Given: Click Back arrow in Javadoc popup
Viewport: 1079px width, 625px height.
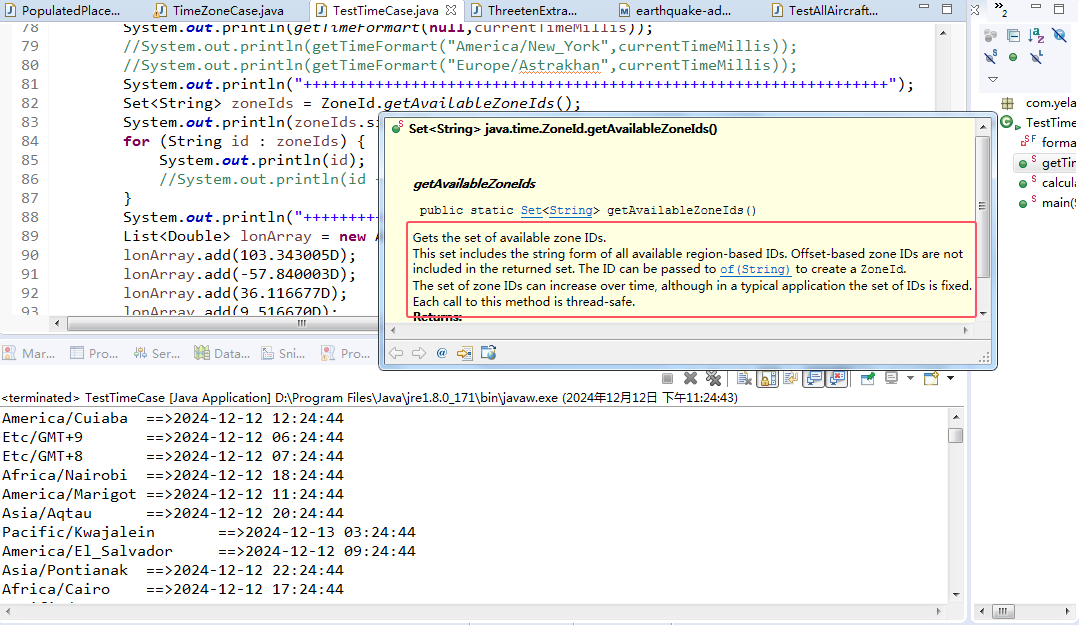Looking at the screenshot, I should (x=396, y=353).
